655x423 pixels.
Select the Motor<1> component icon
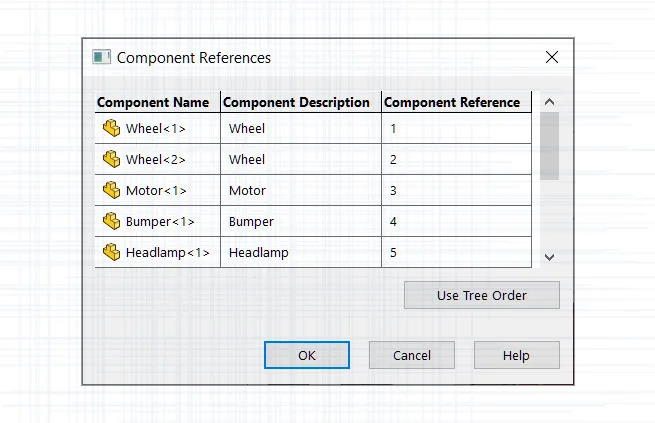point(112,190)
